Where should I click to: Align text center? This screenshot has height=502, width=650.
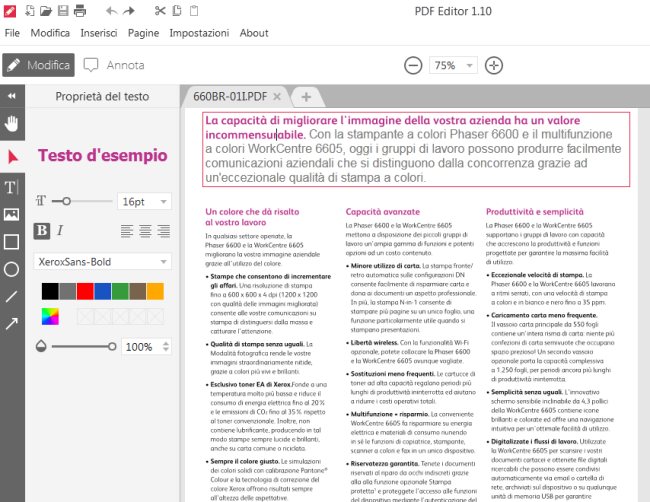(145, 231)
